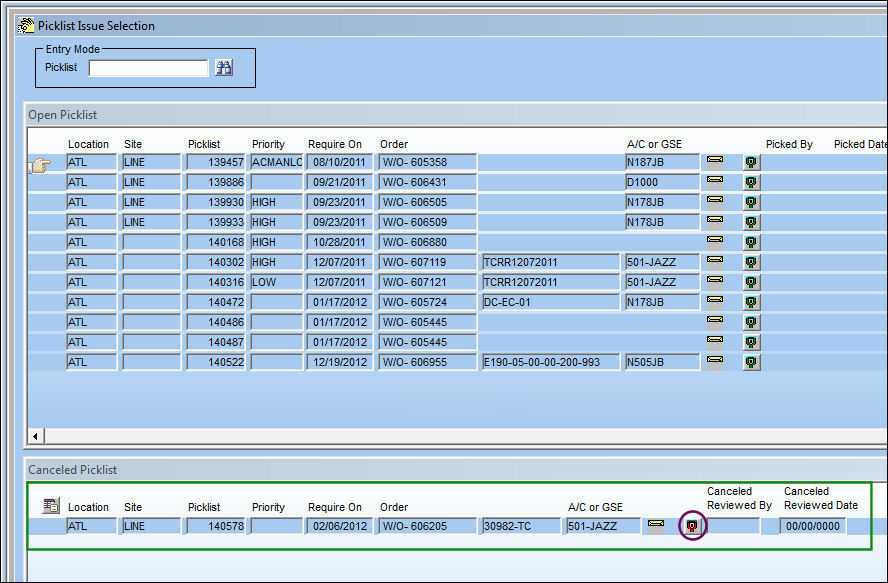The width and height of the screenshot is (888, 583).
Task: Click the E190-05-00-00-200-993 cell
Action: click(550, 362)
